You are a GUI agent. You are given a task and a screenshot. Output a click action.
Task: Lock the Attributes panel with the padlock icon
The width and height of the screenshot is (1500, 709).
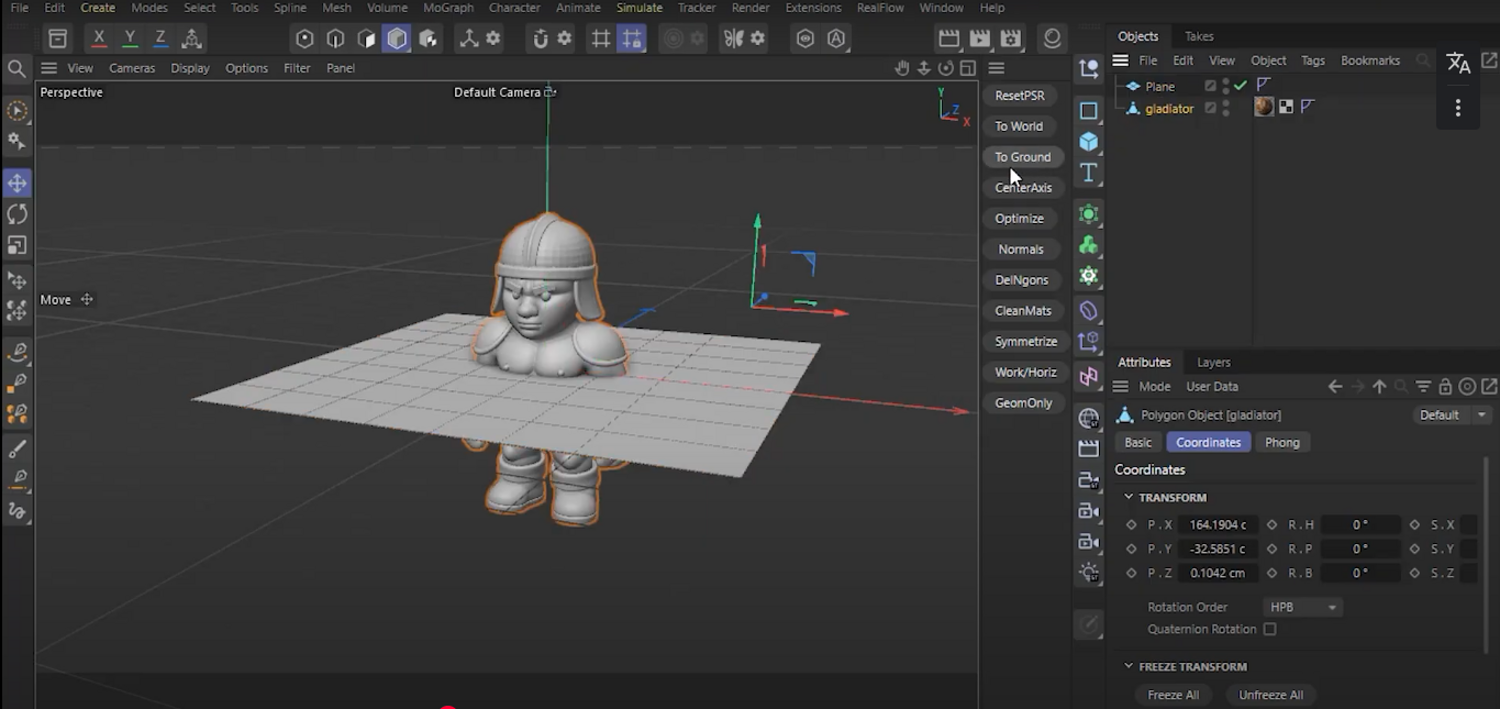[1445, 387]
